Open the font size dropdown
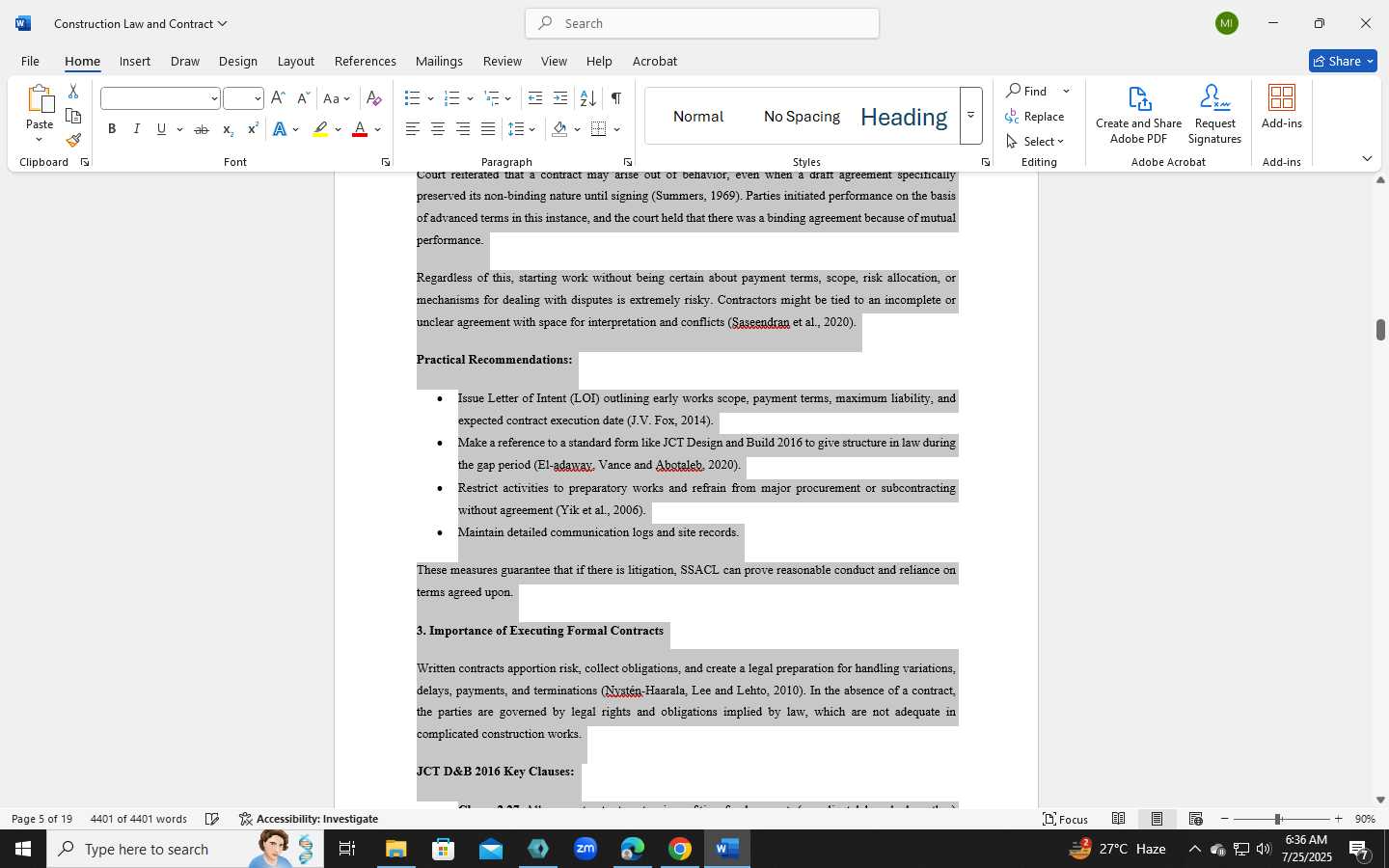Viewport: 1389px width, 868px height. click(258, 98)
